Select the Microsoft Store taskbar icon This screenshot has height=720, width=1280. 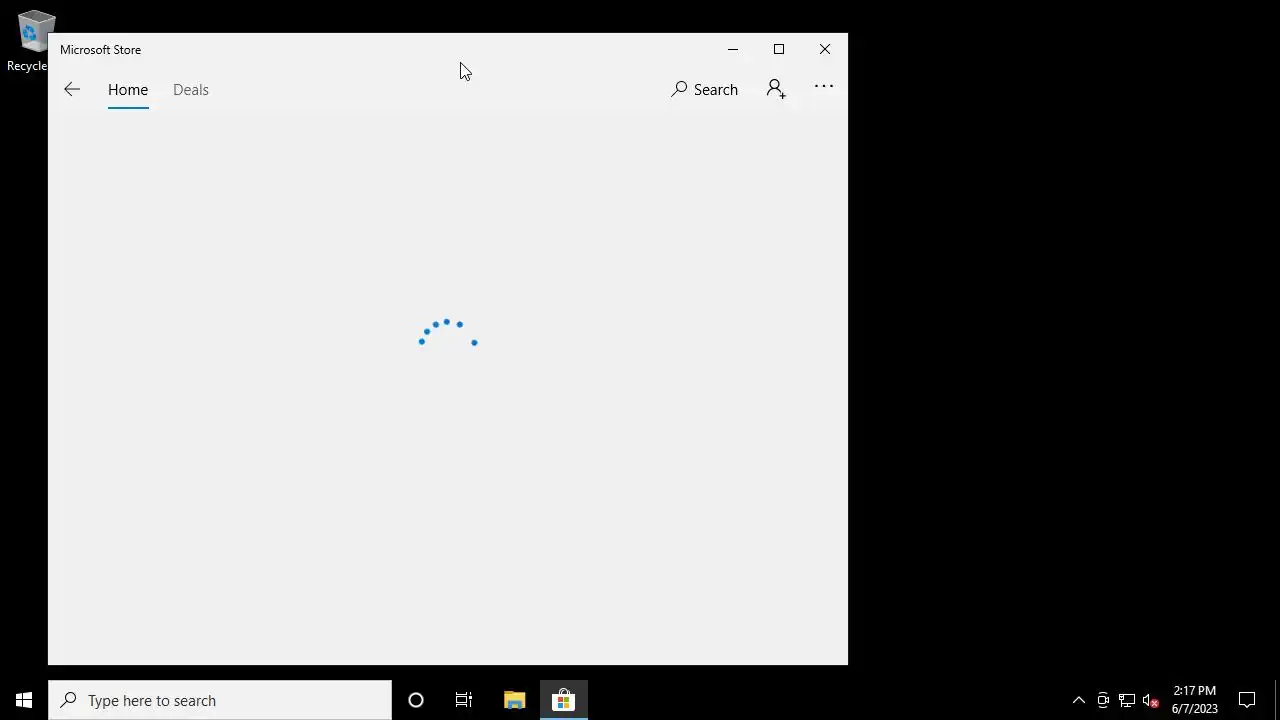[564, 700]
